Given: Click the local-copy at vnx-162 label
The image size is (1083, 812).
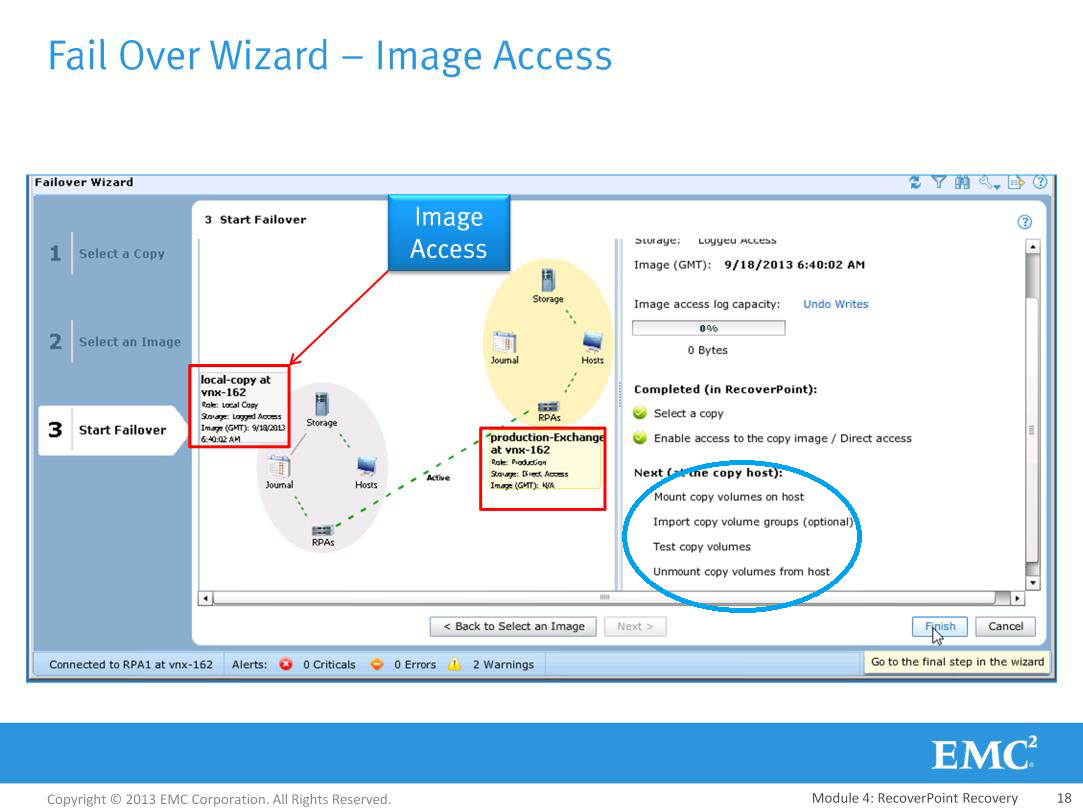Looking at the screenshot, I should pyautogui.click(x=236, y=385).
